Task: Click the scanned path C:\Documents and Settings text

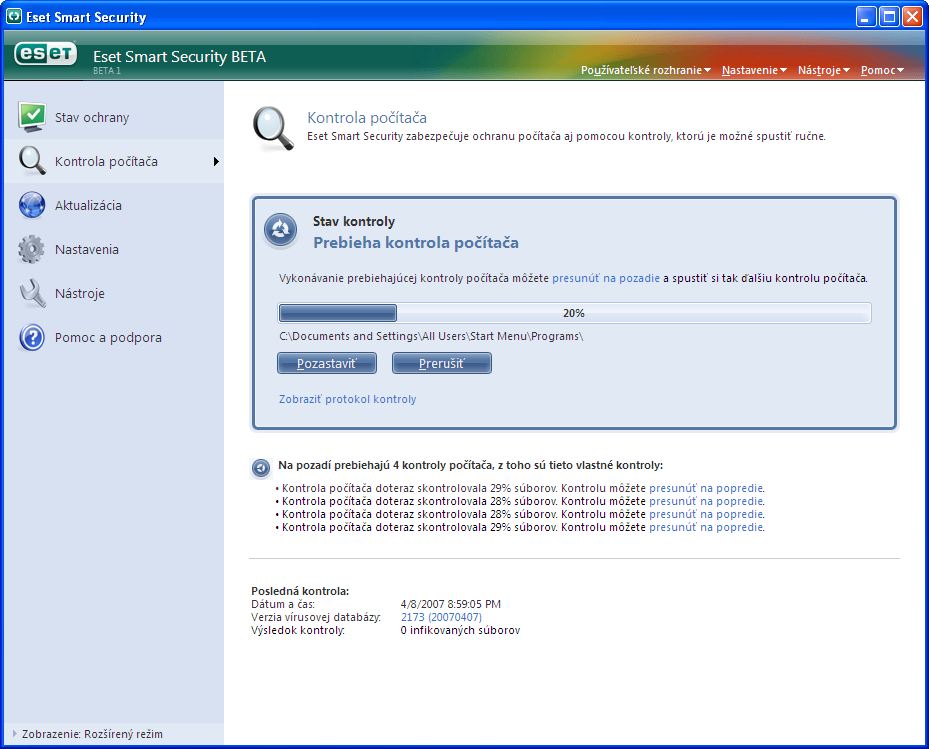Action: [x=431, y=336]
